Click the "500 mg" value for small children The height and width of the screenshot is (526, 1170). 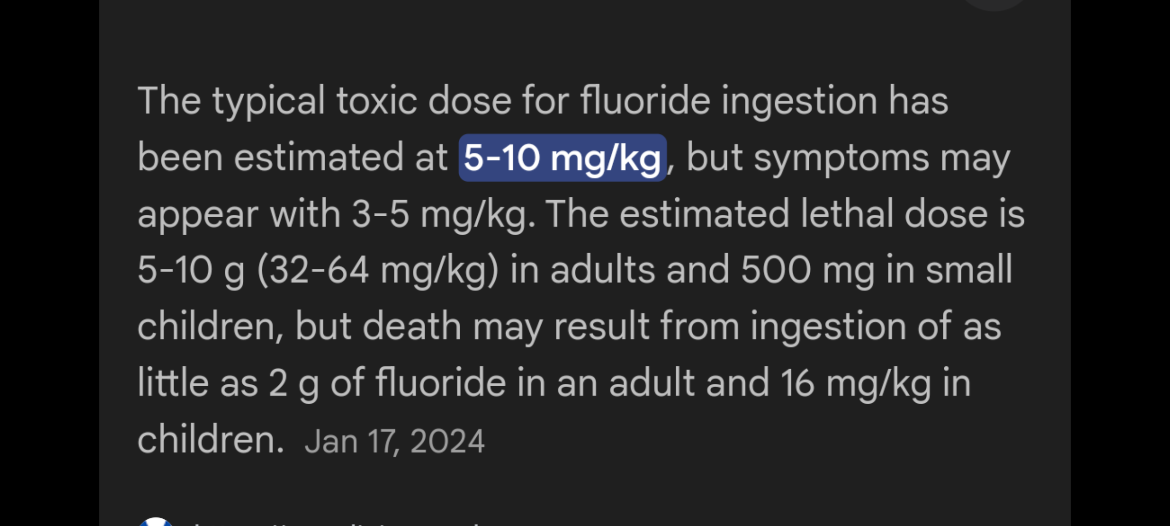[x=808, y=272]
